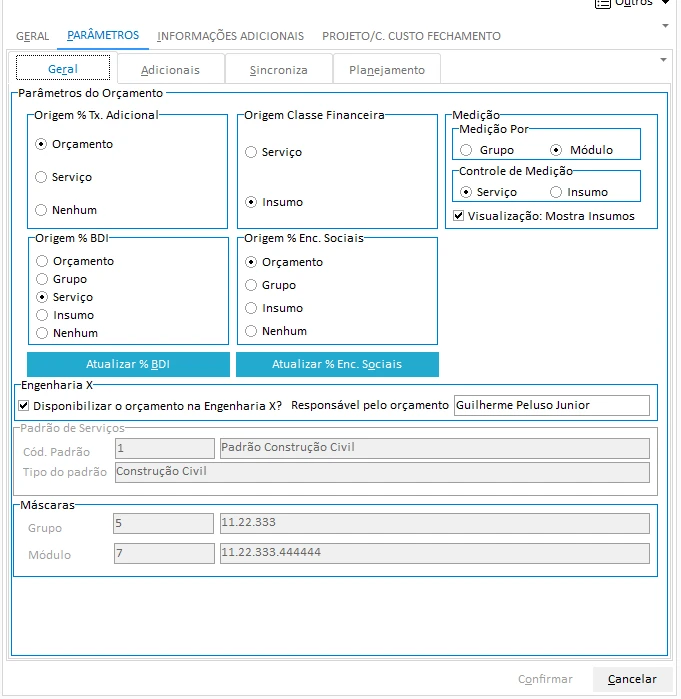Select the Geral sub-tab
The image size is (681, 699).
(x=63, y=69)
